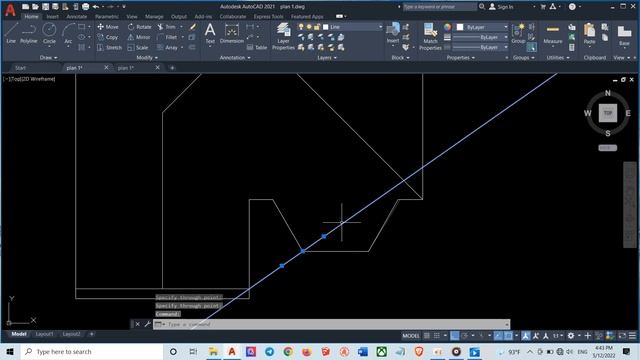Switch to the Start file tab
Screen dimensions: 640x360
pos(20,68)
